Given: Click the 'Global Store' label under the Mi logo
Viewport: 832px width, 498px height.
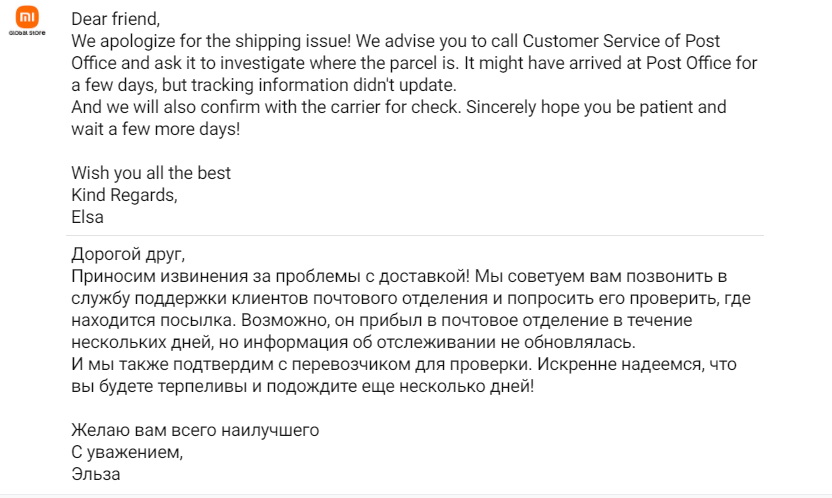Looking at the screenshot, I should point(27,33).
